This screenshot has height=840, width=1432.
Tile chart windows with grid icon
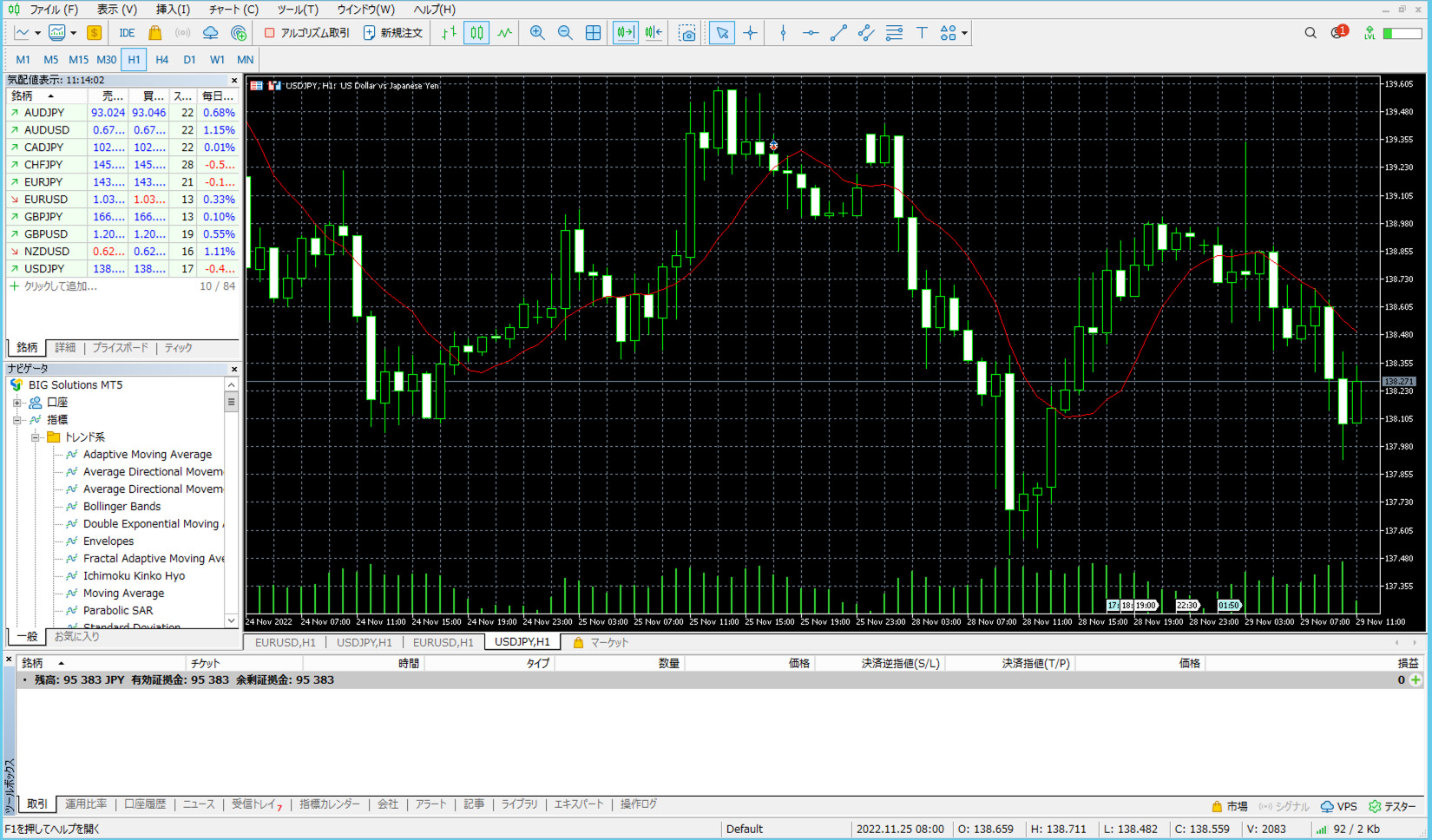(x=593, y=33)
